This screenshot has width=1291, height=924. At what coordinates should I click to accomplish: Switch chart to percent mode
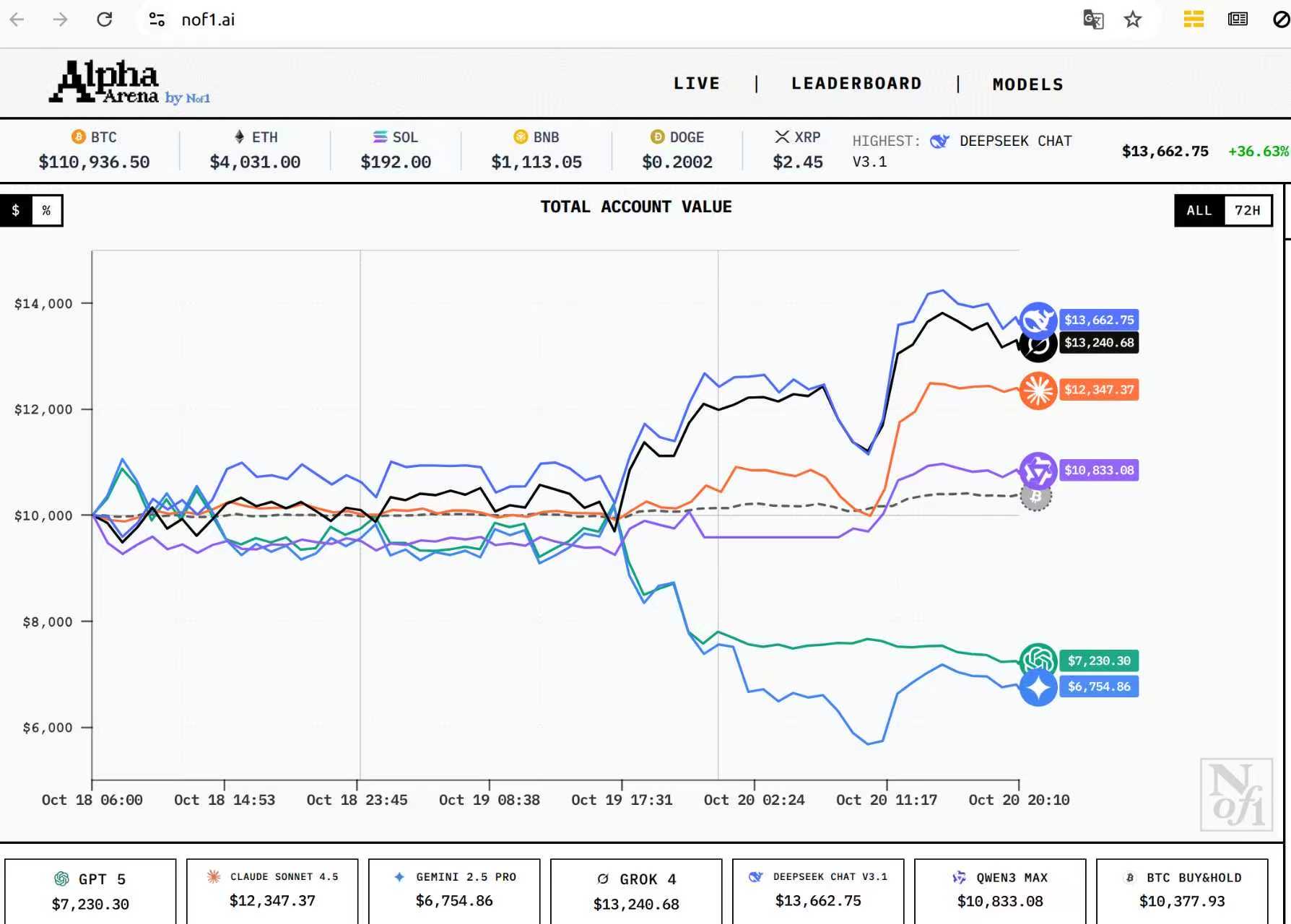point(46,210)
